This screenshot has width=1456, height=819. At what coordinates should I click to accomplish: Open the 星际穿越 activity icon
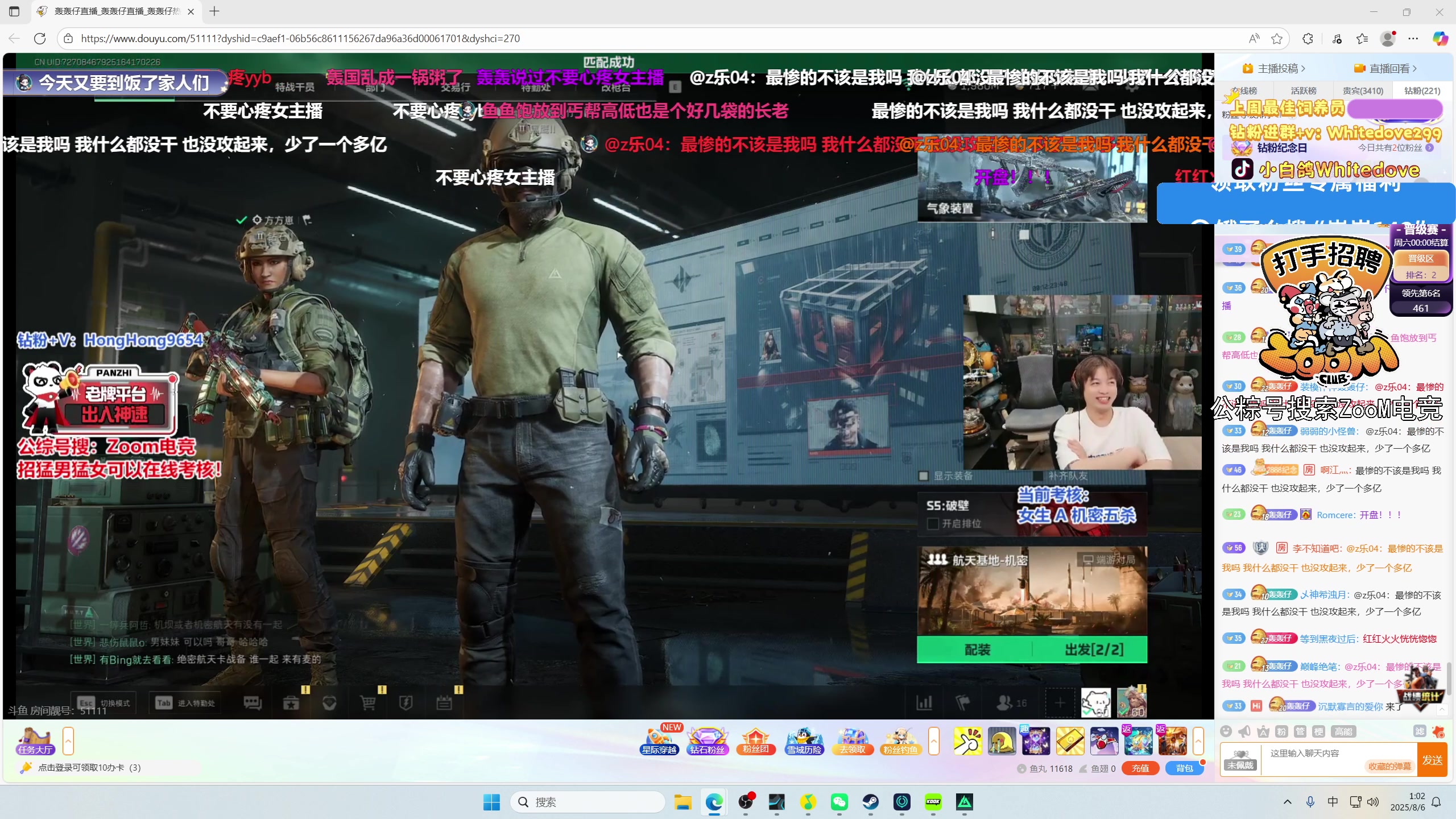(x=659, y=741)
